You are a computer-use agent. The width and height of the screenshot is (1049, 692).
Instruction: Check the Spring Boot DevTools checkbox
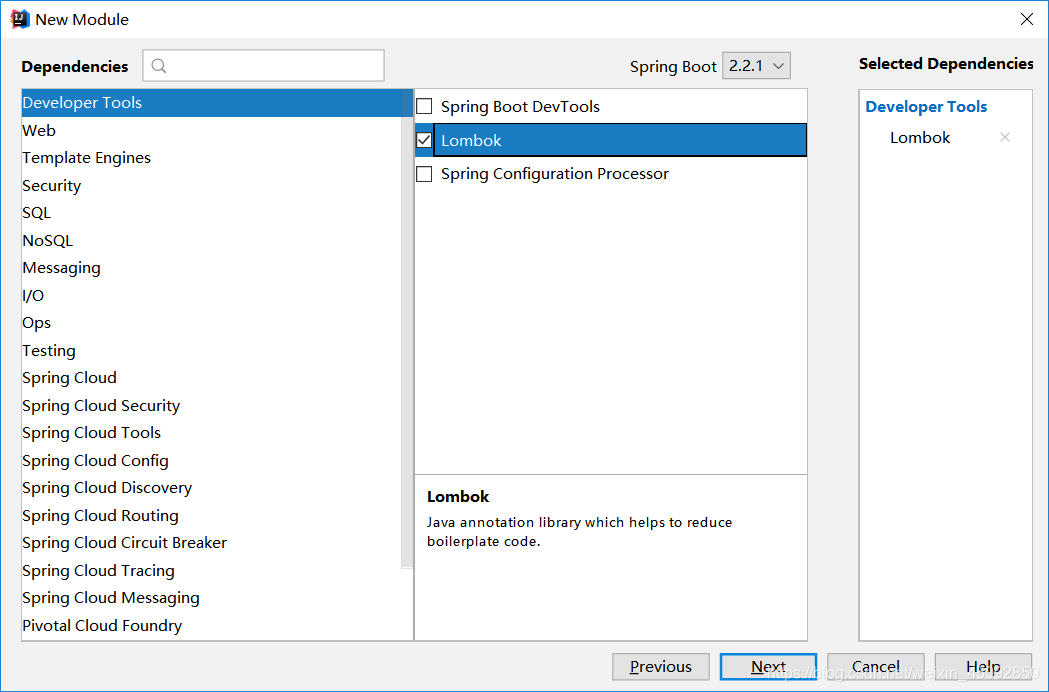[424, 106]
